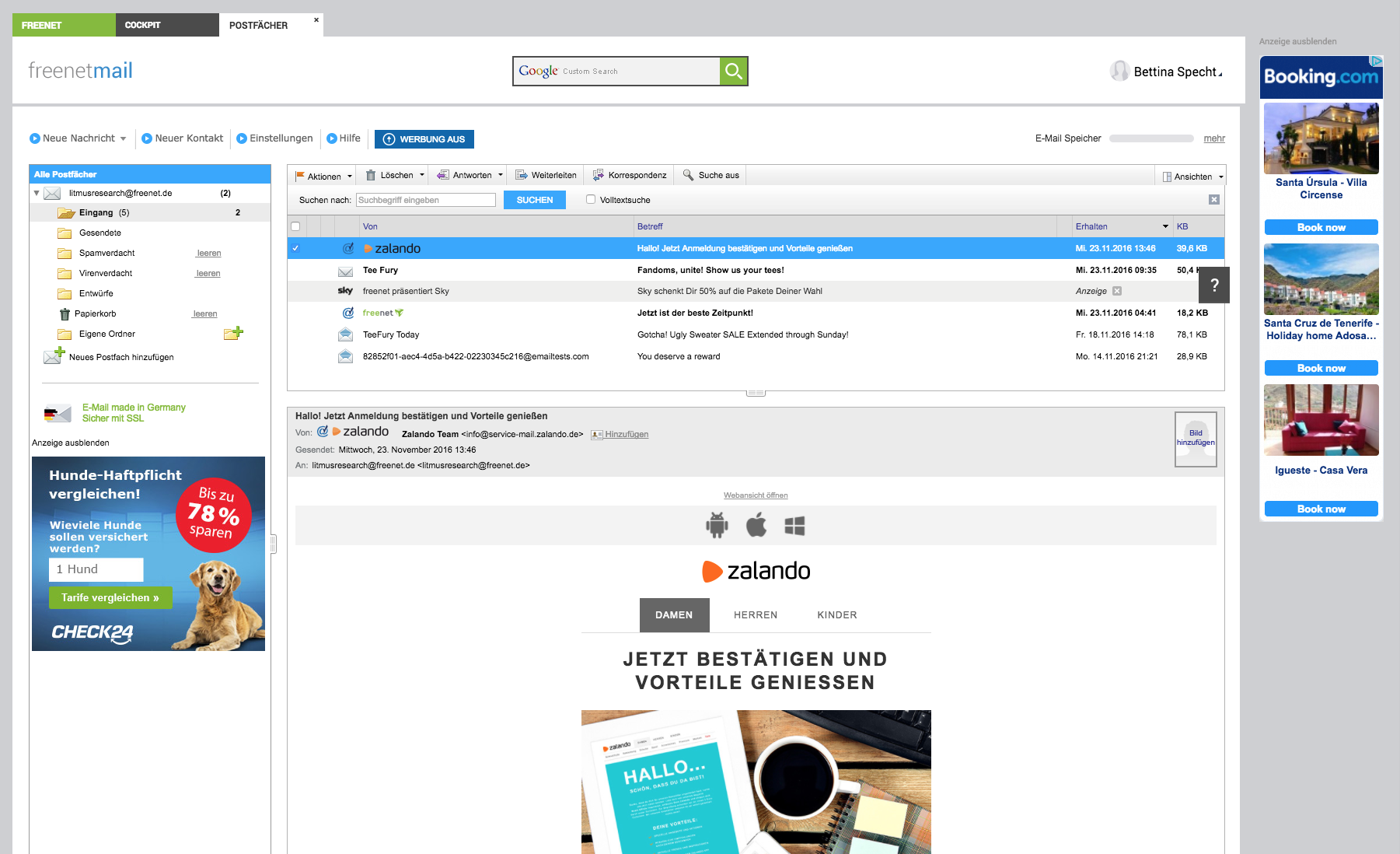Click the Suchbegriff eingeben search field
1400x854 pixels.
point(426,200)
